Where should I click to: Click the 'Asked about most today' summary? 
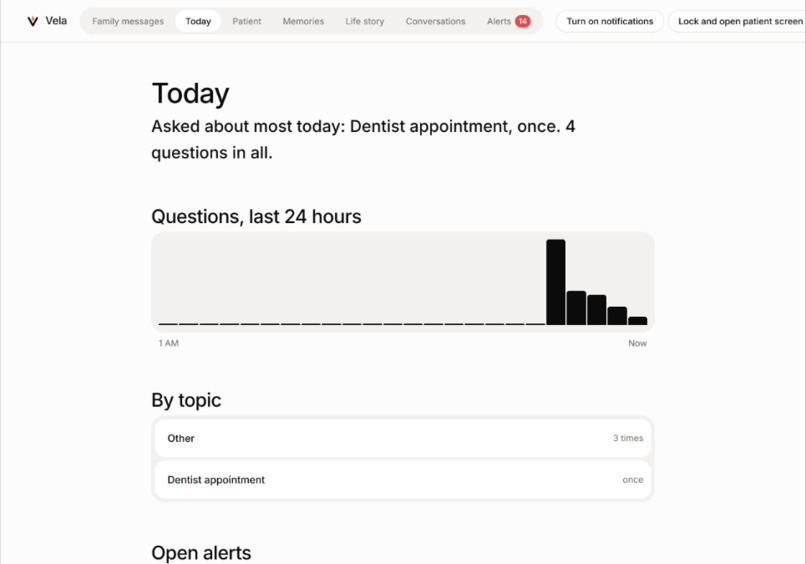(x=363, y=139)
